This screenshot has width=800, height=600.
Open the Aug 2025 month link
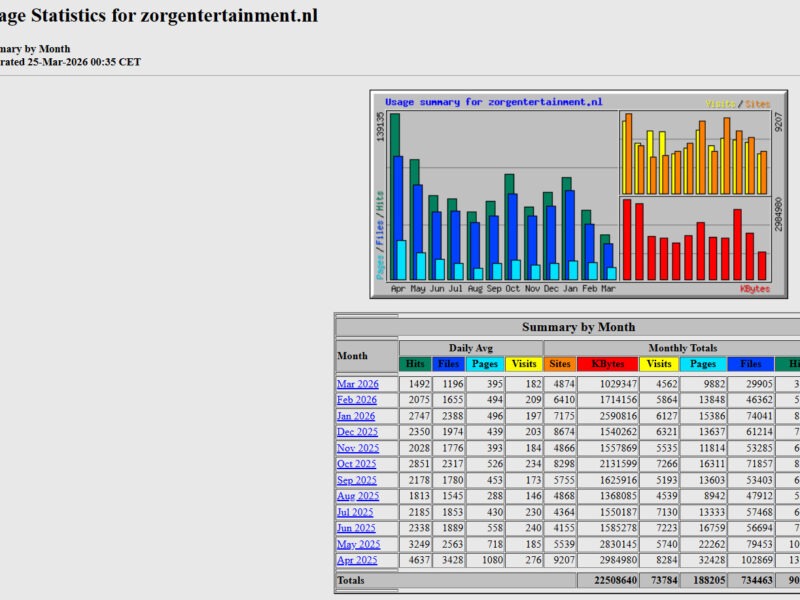357,496
